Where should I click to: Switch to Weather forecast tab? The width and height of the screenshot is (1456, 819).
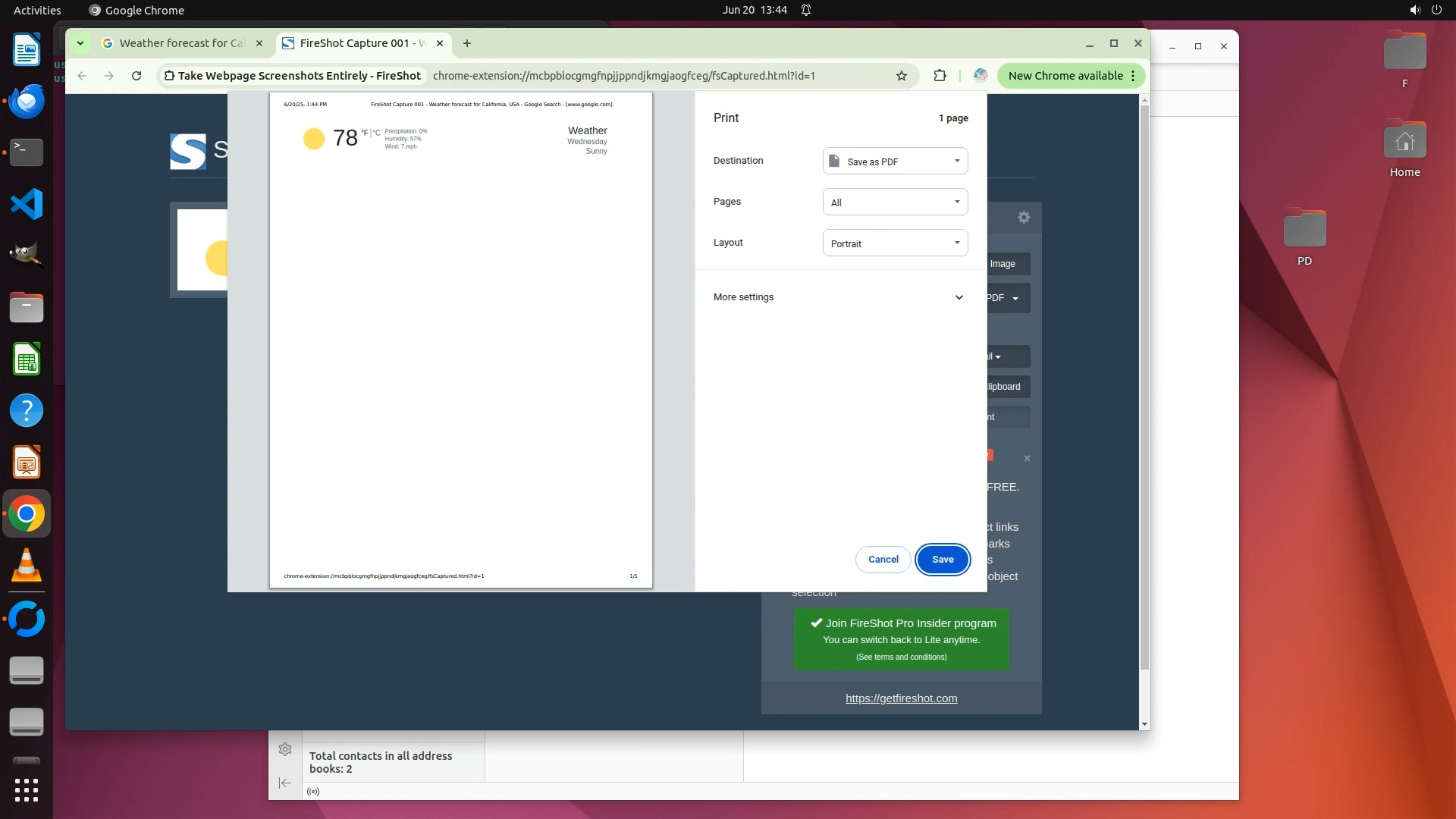(x=182, y=43)
